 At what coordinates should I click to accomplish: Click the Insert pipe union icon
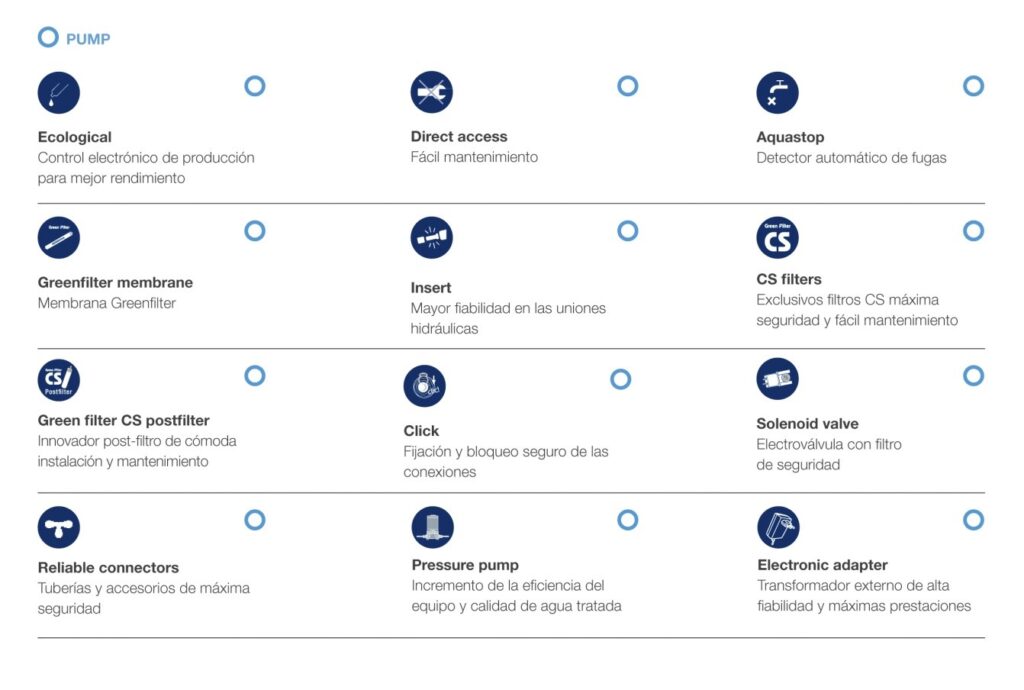(x=431, y=238)
